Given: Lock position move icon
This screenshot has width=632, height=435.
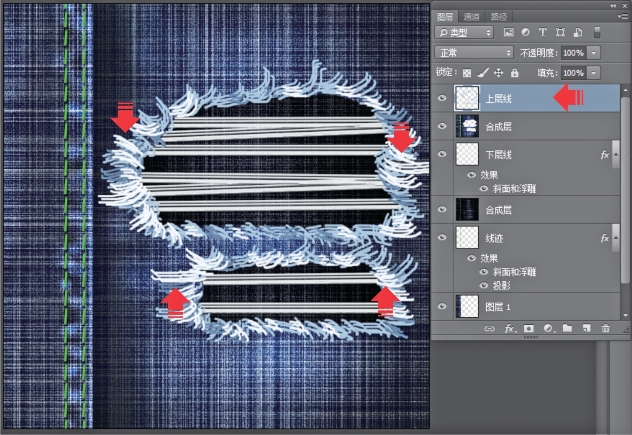Looking at the screenshot, I should 499,73.
